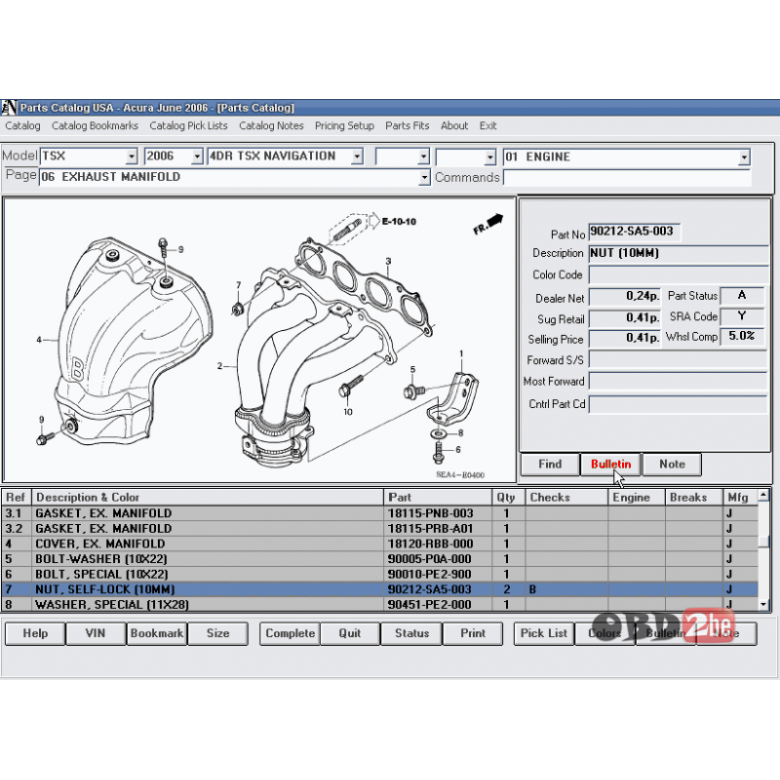
Task: Click the Bookmark button
Action: point(157,633)
